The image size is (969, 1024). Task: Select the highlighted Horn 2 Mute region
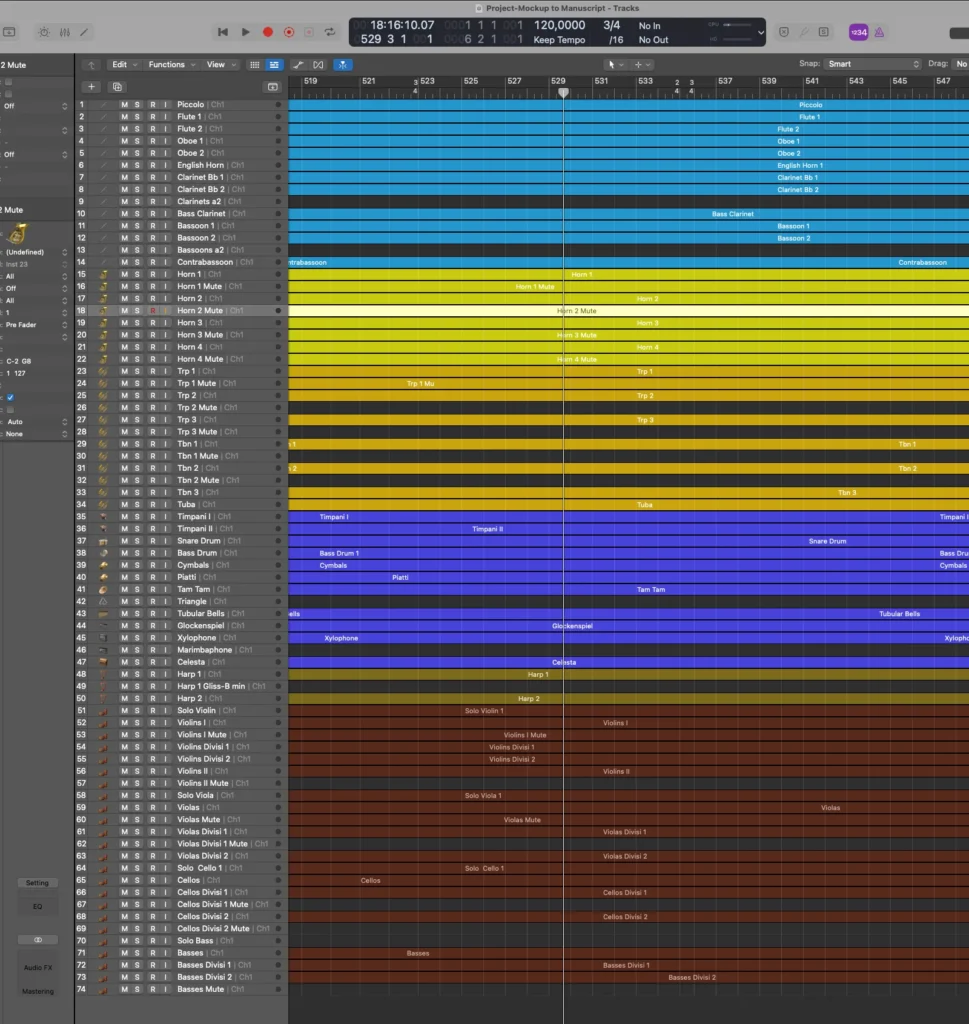(x=628, y=311)
